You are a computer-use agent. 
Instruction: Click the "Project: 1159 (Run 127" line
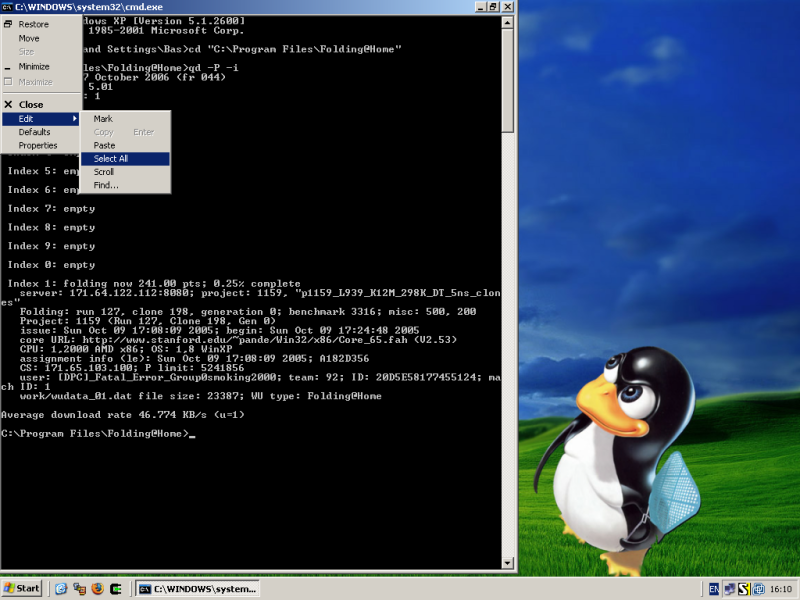(x=147, y=321)
